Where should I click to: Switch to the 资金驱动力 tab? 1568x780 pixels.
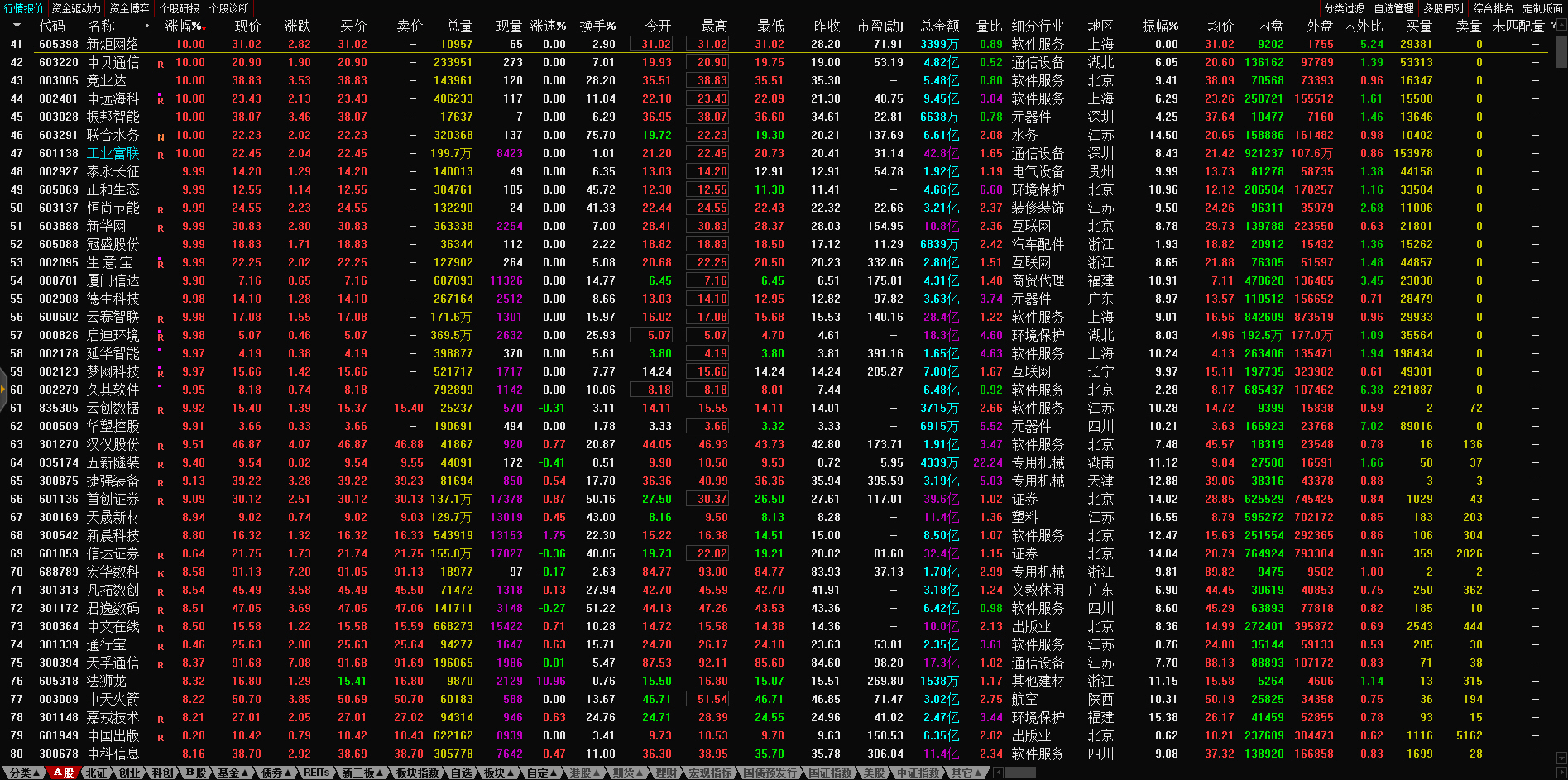76,8
